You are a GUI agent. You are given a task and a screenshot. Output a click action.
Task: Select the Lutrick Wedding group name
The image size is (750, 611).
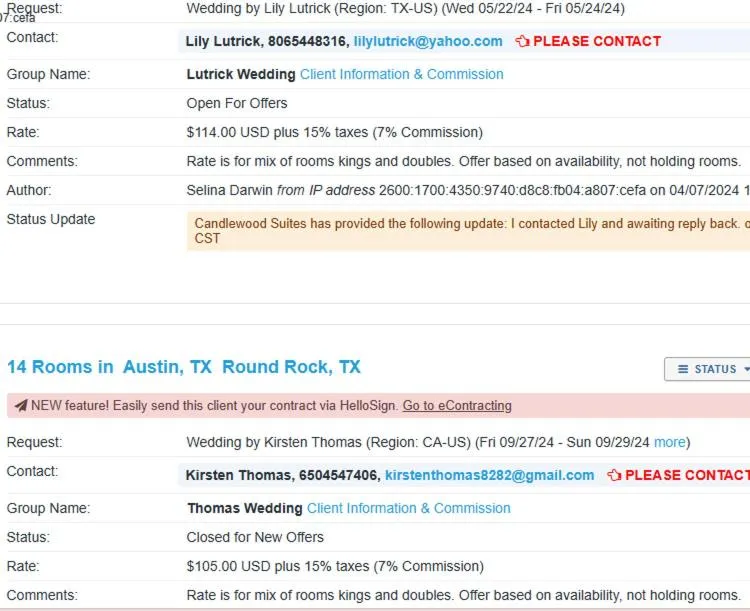pos(241,74)
